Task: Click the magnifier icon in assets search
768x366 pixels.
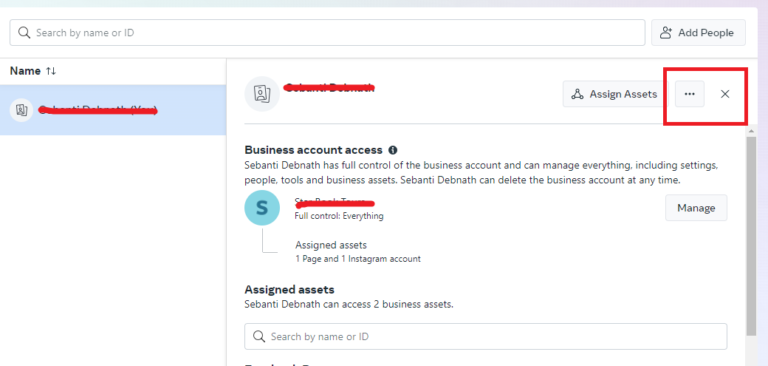Action: pos(259,337)
